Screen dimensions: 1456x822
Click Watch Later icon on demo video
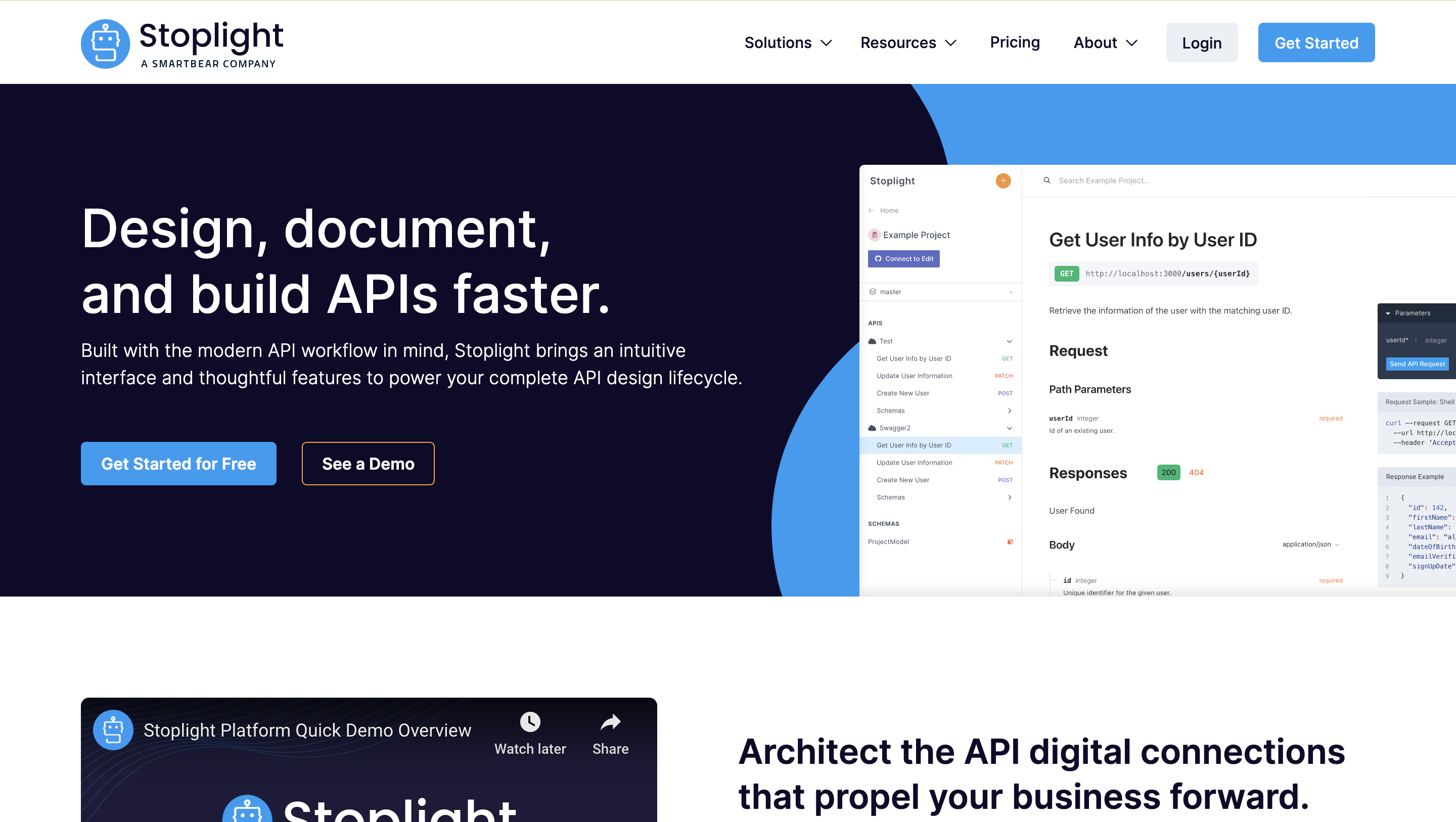(530, 722)
